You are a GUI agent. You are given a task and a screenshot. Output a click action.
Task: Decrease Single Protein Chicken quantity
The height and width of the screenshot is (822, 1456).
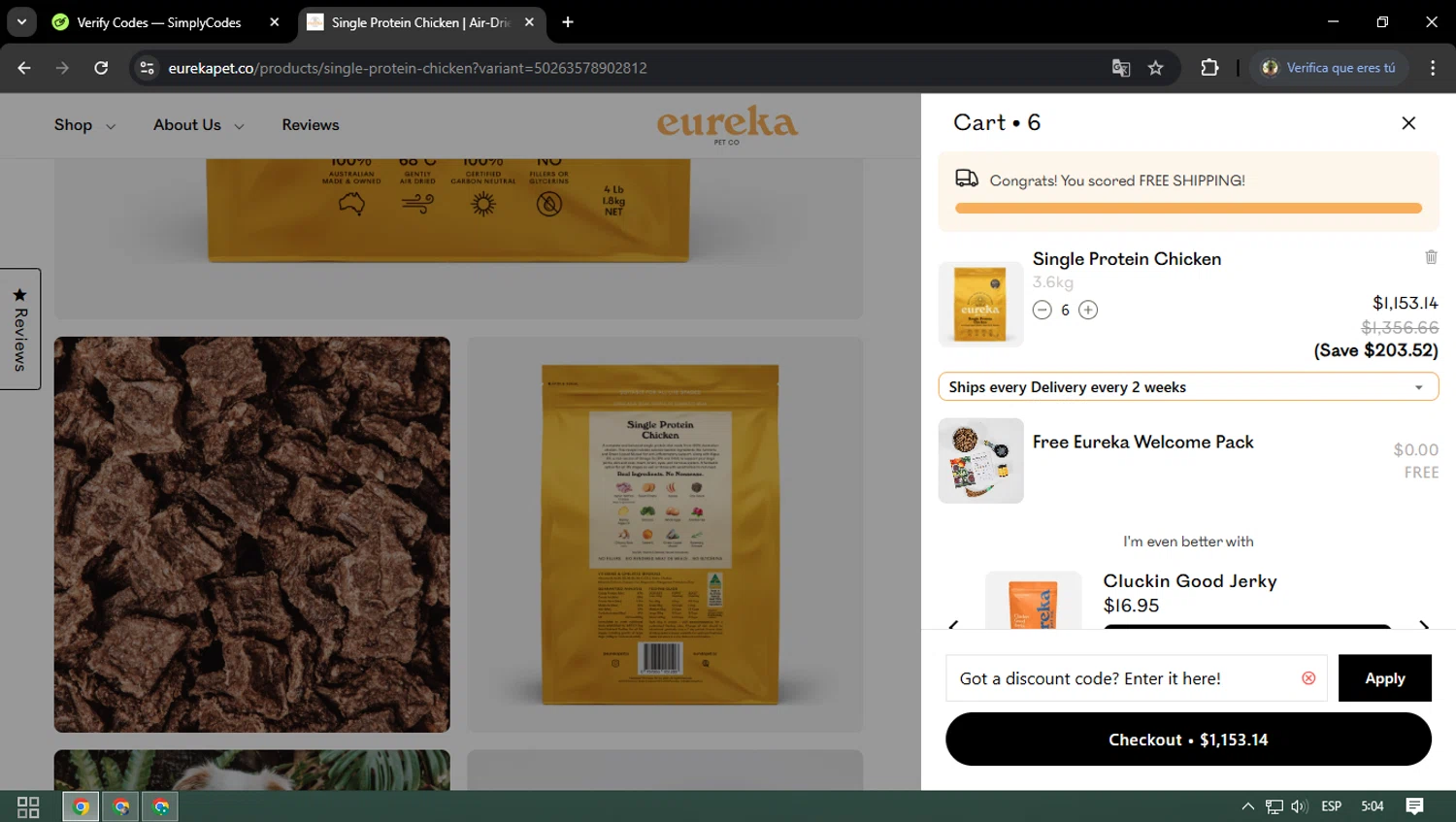point(1042,310)
